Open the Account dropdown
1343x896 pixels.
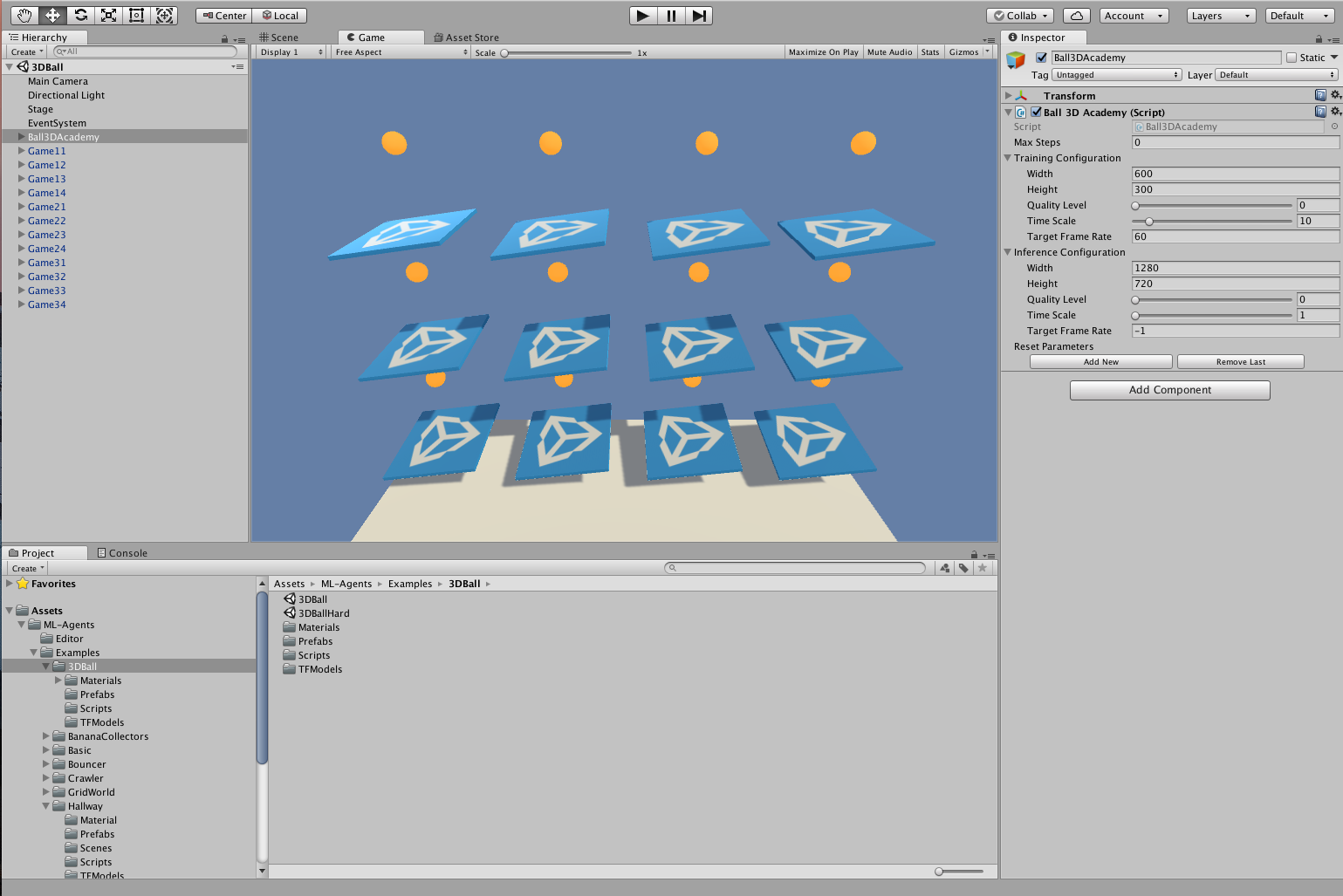pos(1134,16)
